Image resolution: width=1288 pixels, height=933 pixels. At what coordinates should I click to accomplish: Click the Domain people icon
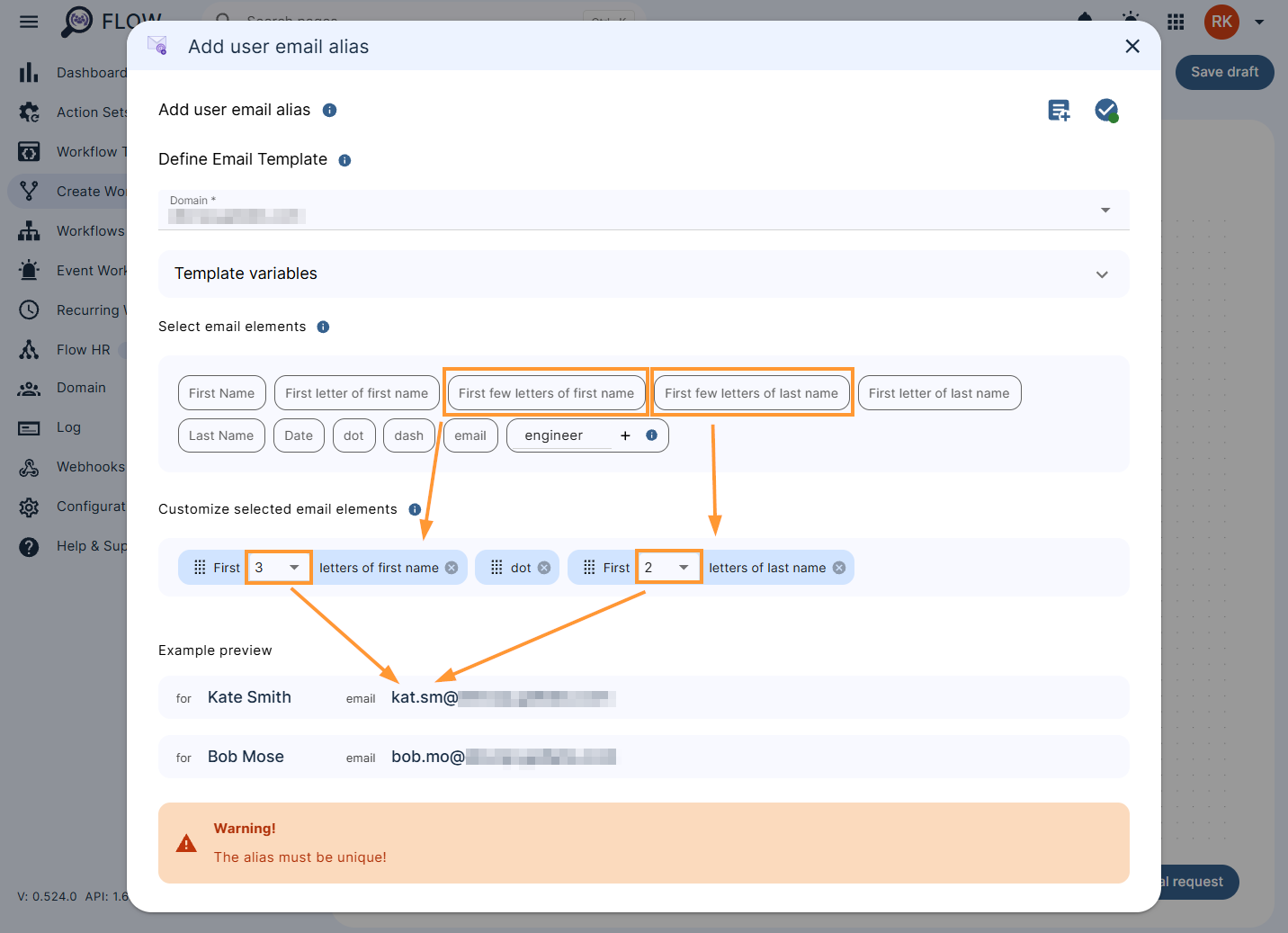tap(29, 388)
